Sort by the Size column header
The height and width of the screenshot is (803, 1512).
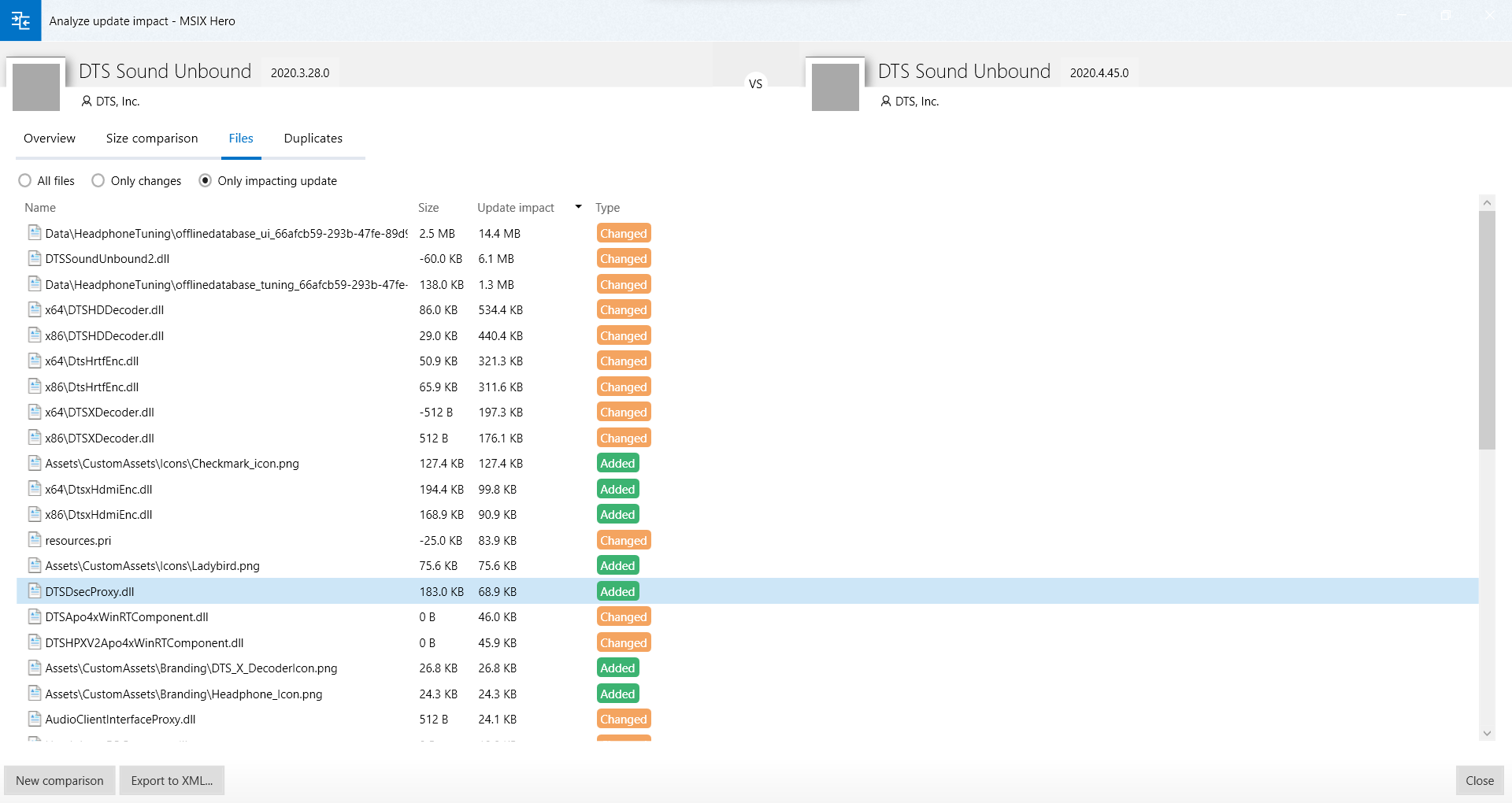point(428,208)
